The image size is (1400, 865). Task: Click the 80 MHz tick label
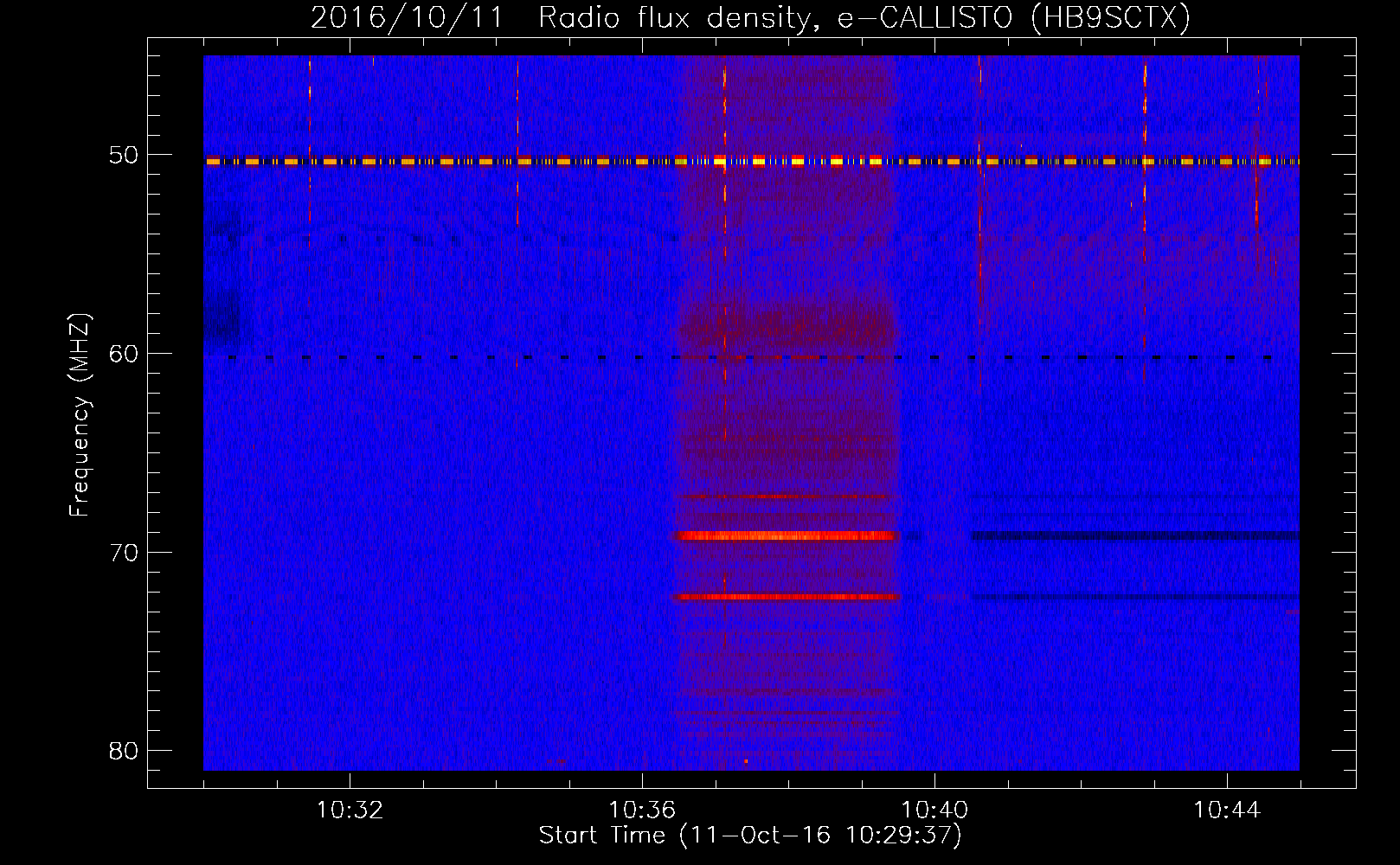124,751
